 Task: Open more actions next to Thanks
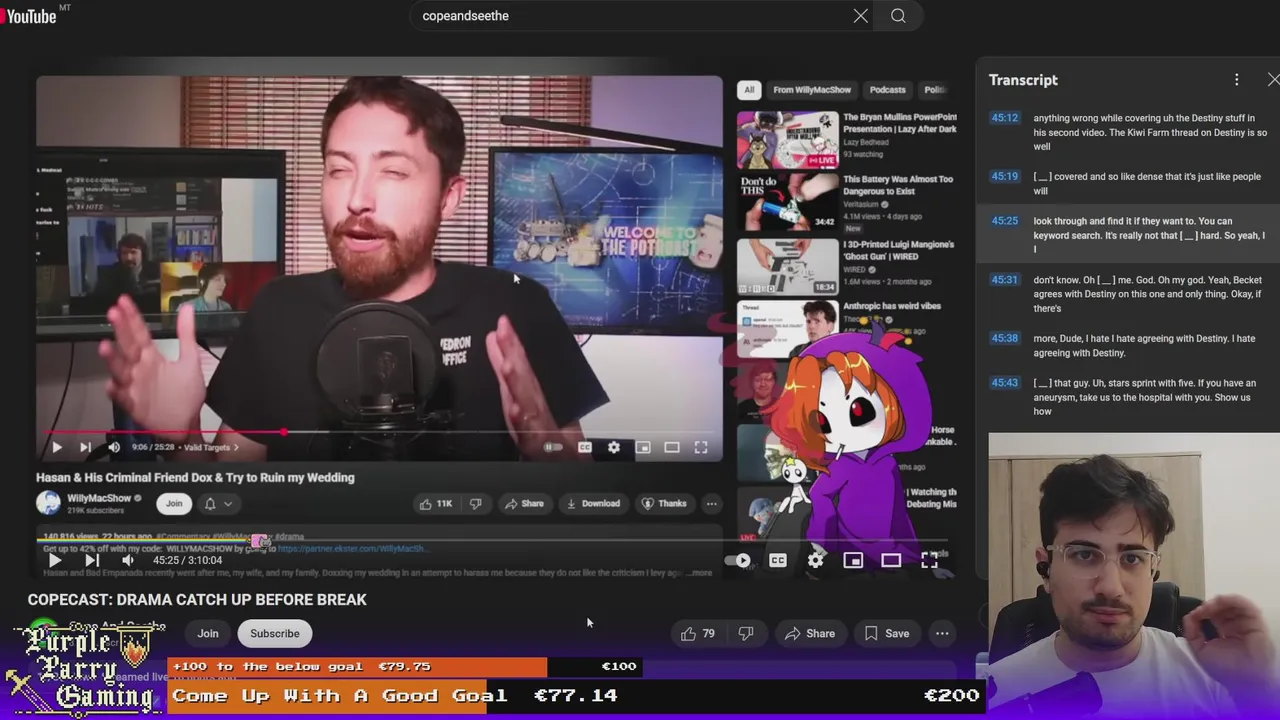point(711,504)
